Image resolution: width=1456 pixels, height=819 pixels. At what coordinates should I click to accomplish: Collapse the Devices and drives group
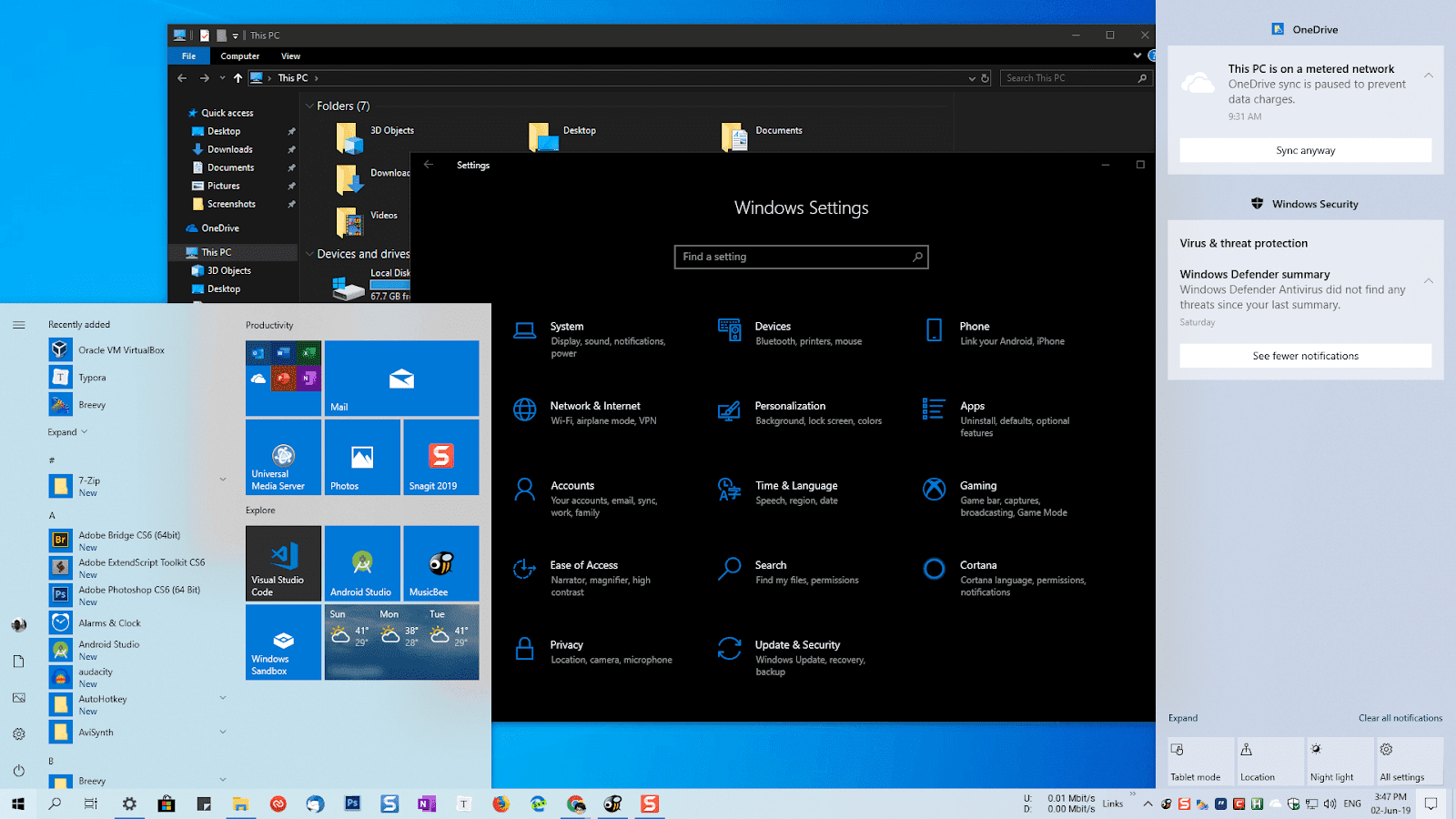pyautogui.click(x=309, y=254)
